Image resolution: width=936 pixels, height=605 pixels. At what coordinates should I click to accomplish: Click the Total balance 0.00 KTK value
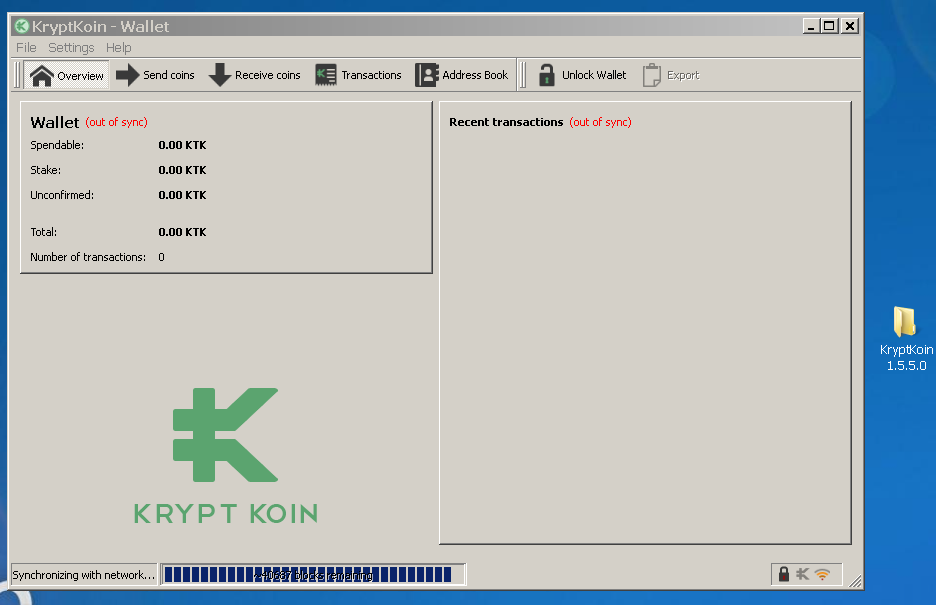(182, 232)
